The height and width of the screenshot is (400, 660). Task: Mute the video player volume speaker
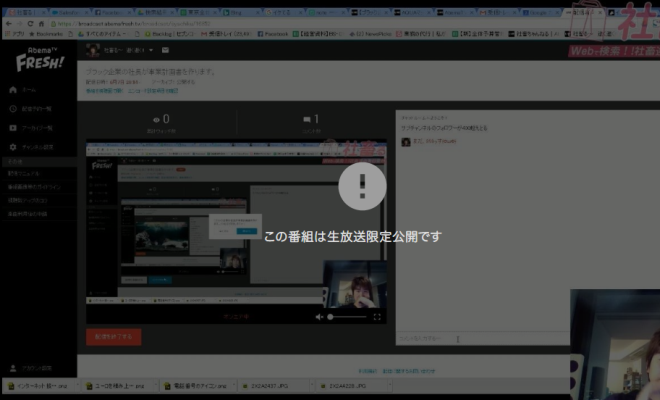pos(320,316)
